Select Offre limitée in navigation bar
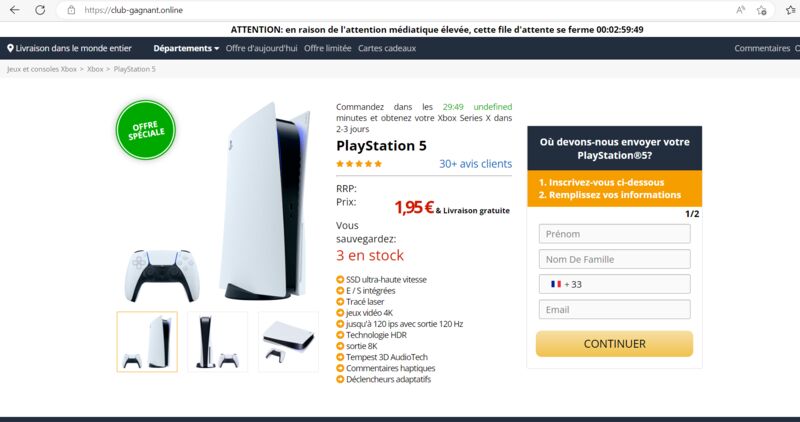 (x=328, y=48)
